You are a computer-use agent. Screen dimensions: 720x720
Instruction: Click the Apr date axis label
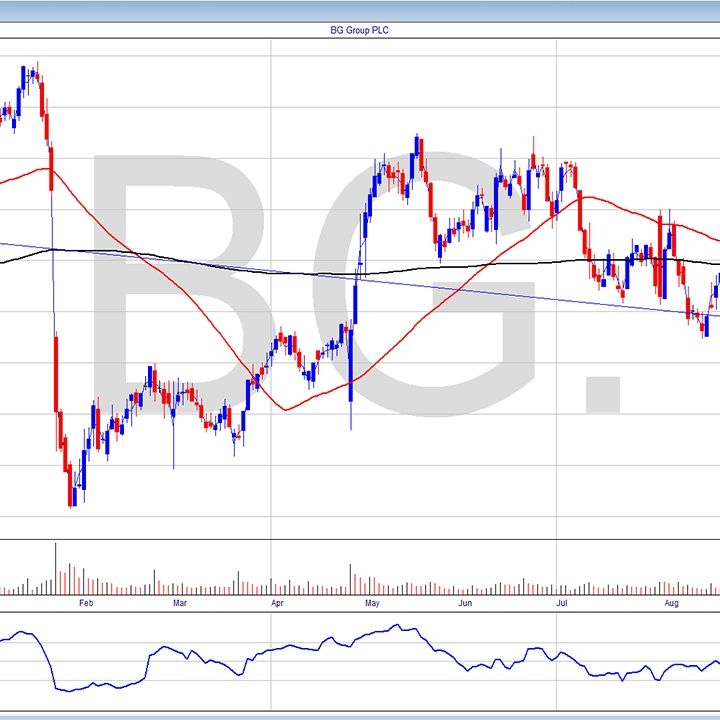click(277, 604)
